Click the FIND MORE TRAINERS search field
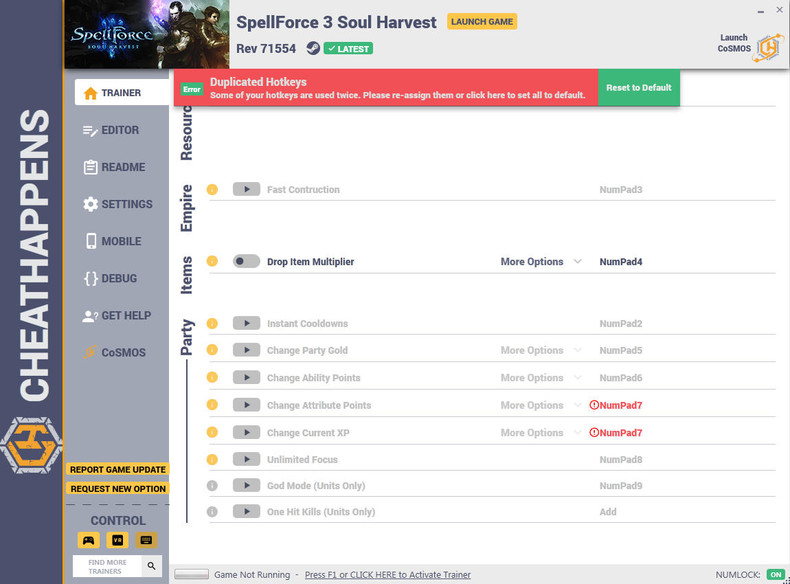The image size is (790, 584). click(107, 566)
